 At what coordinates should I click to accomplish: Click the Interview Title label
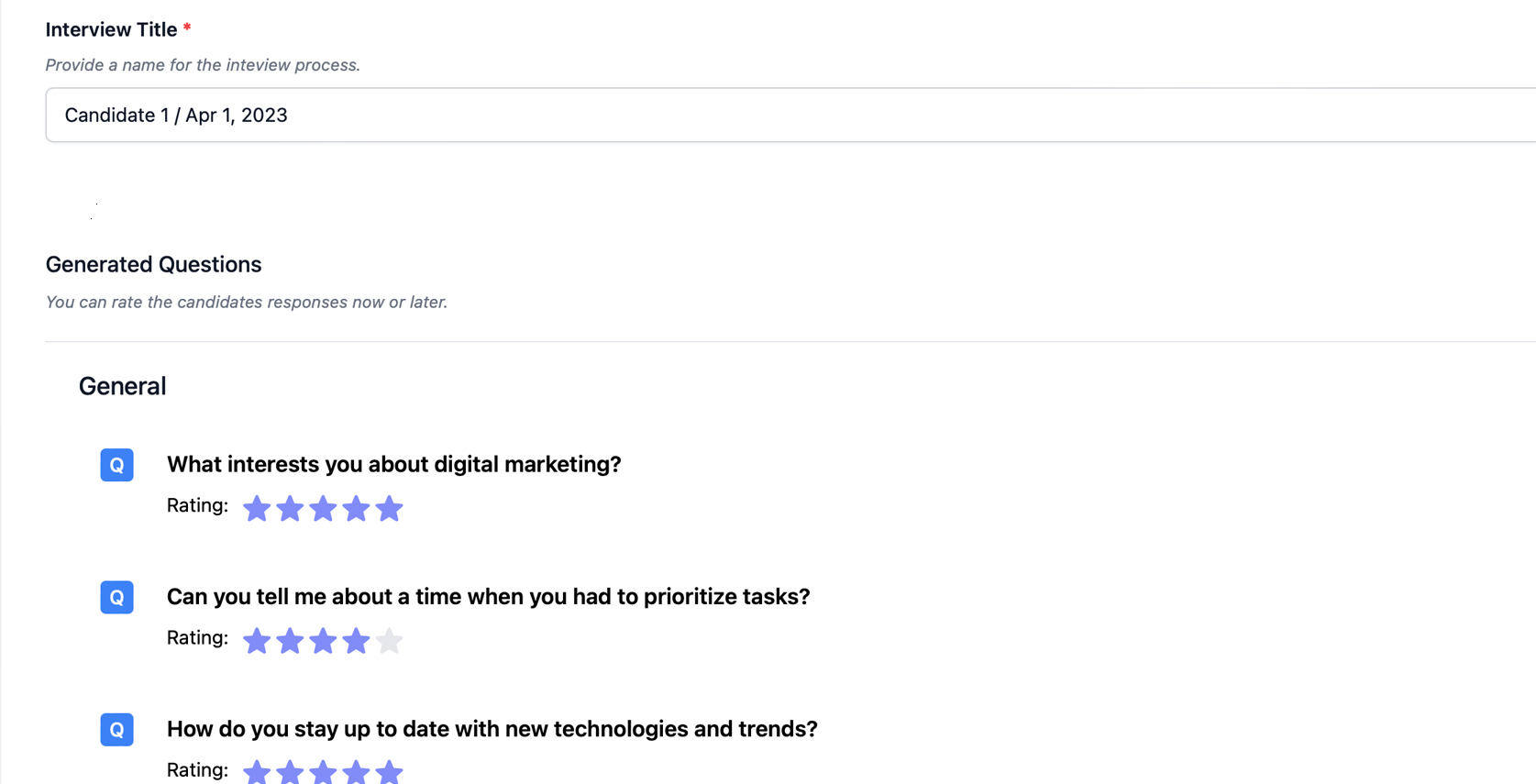(x=110, y=28)
